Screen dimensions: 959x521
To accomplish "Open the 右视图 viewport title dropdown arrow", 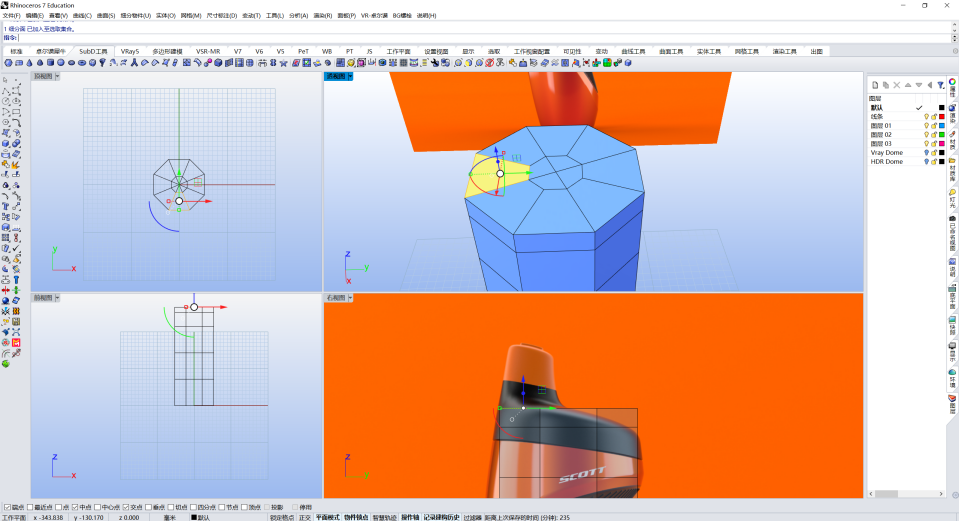I will (350, 298).
